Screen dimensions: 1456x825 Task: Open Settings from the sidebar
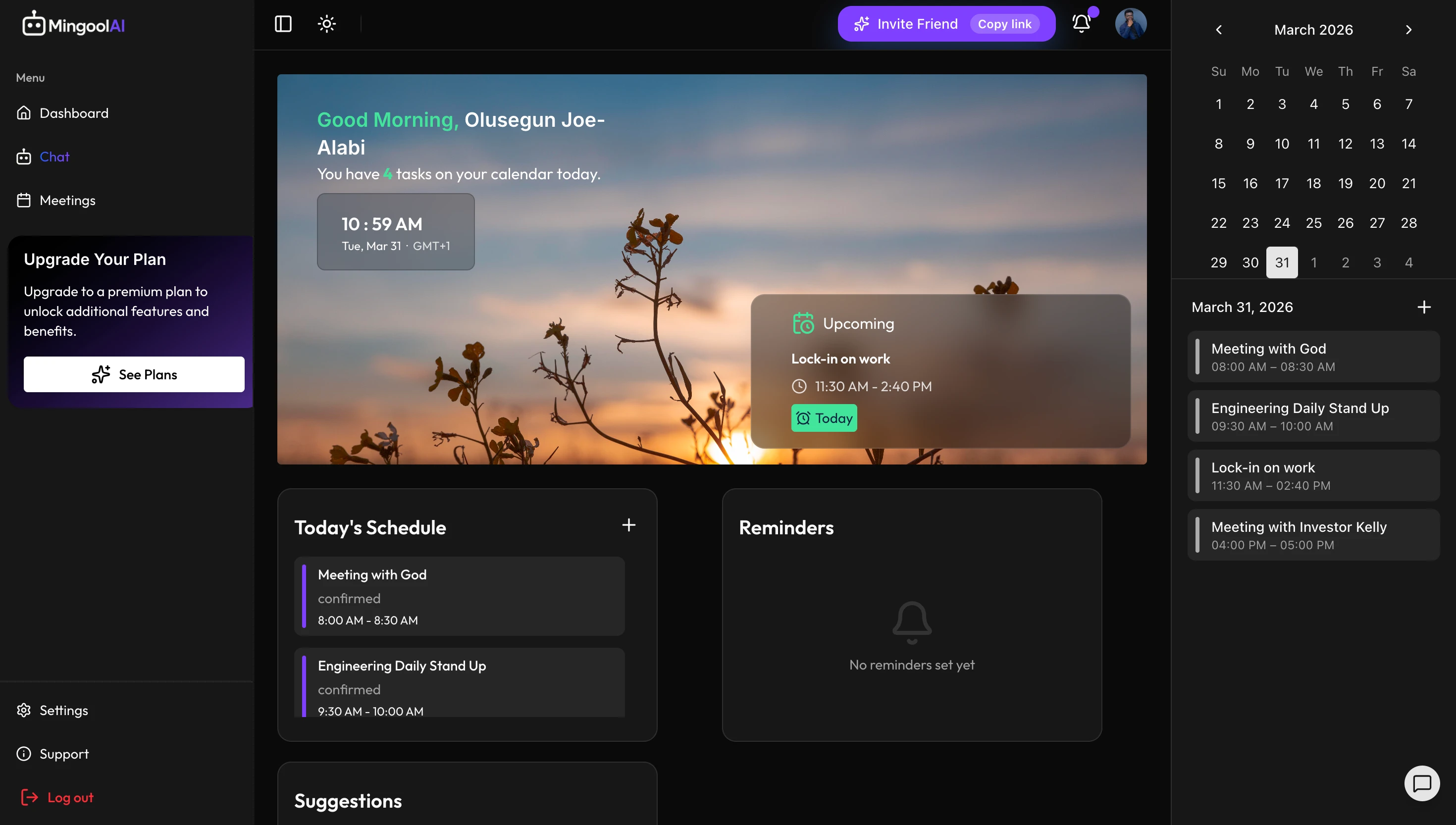pyautogui.click(x=63, y=711)
